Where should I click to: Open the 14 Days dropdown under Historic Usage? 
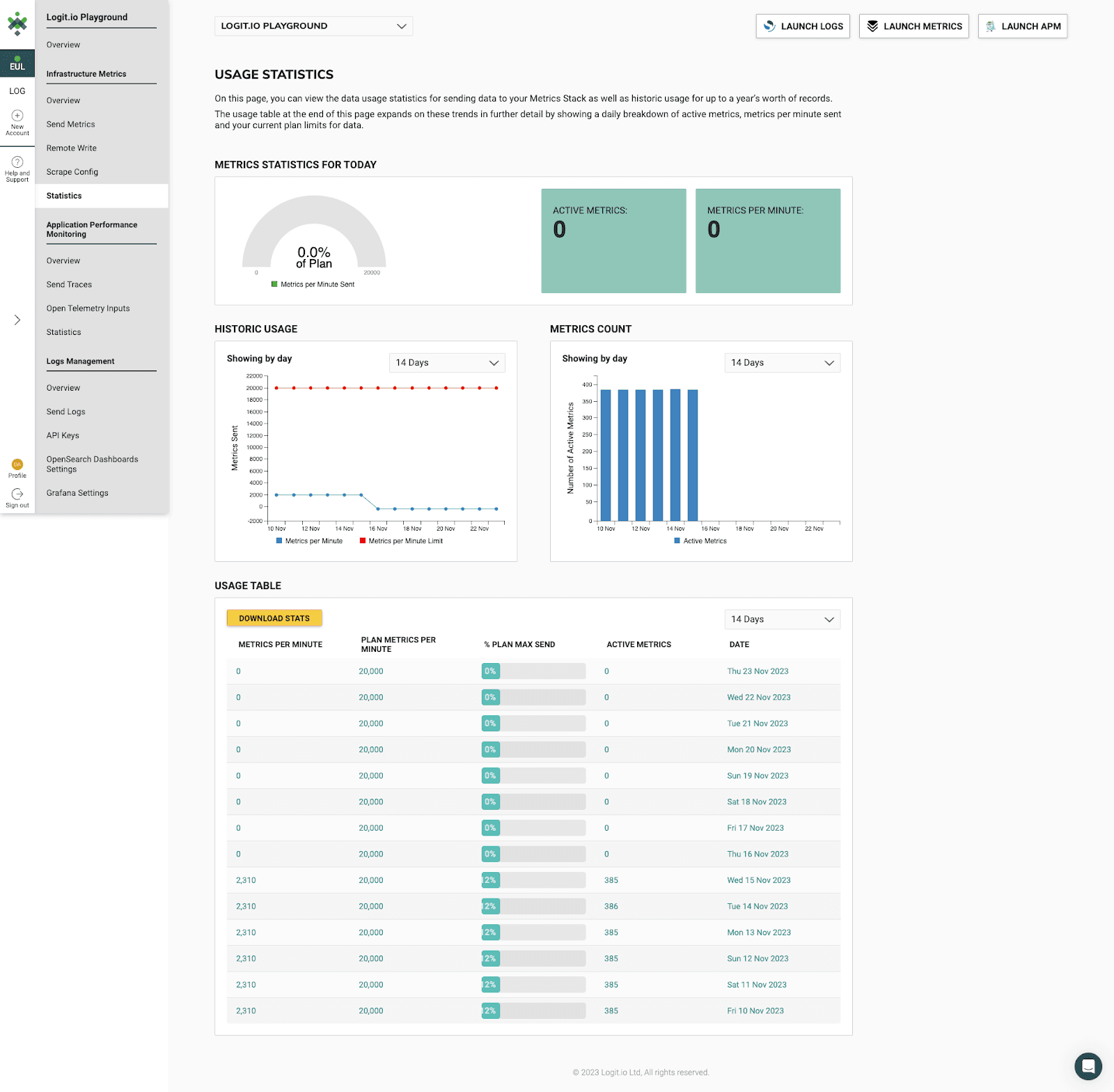click(446, 362)
